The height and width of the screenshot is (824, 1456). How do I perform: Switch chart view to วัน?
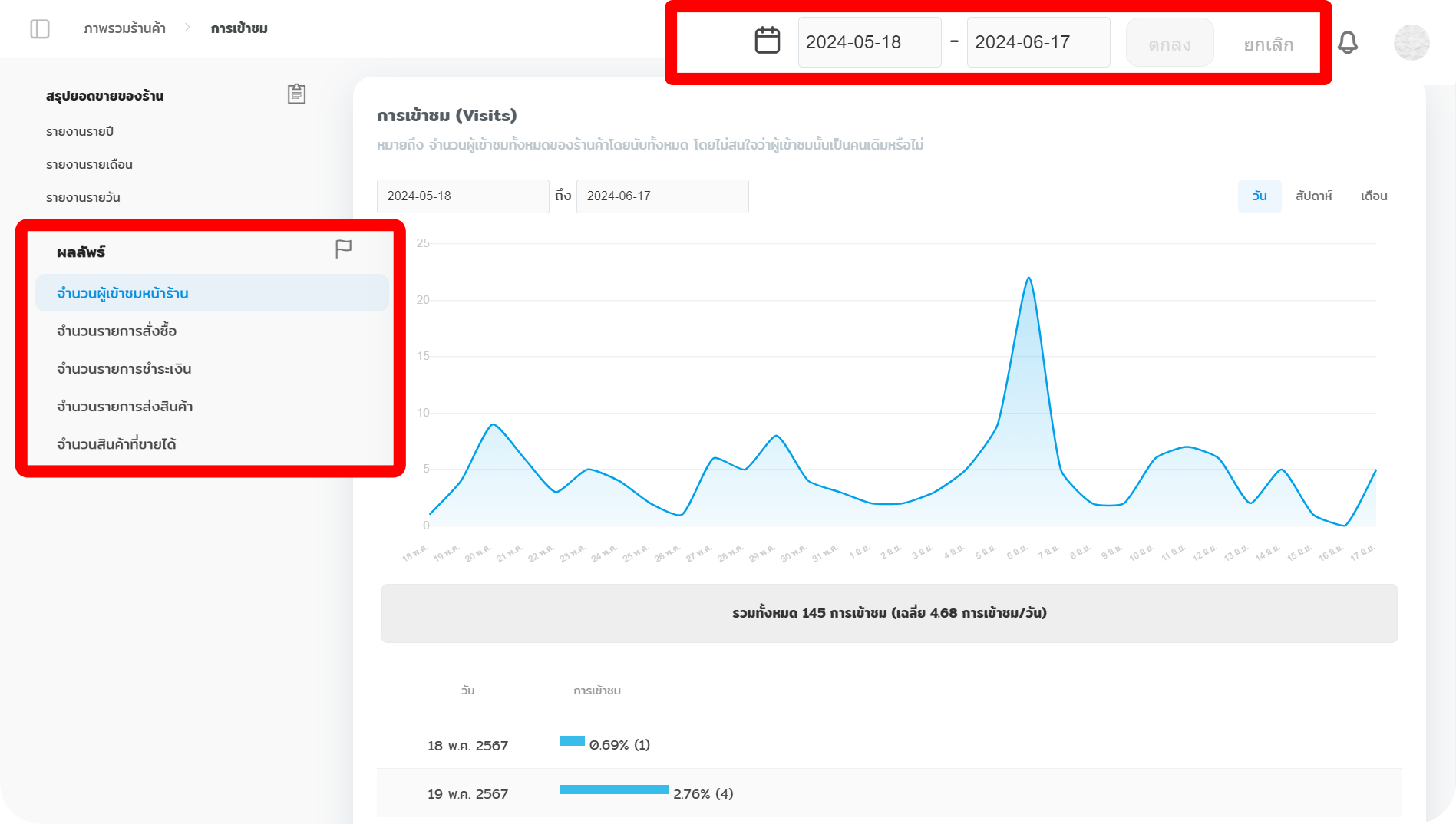[x=1259, y=196]
